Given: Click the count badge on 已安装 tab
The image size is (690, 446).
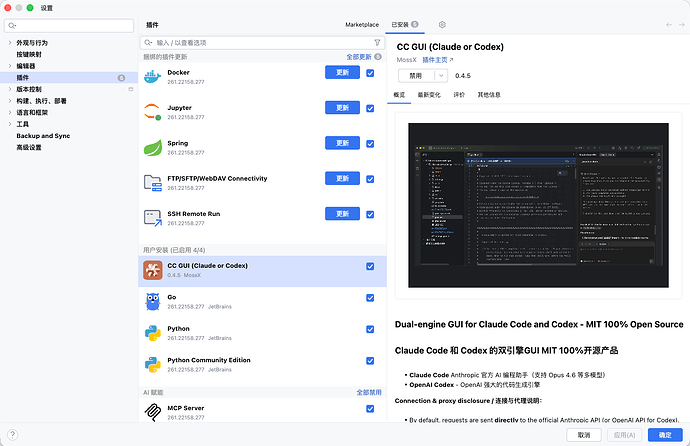Looking at the screenshot, I should point(415,24).
